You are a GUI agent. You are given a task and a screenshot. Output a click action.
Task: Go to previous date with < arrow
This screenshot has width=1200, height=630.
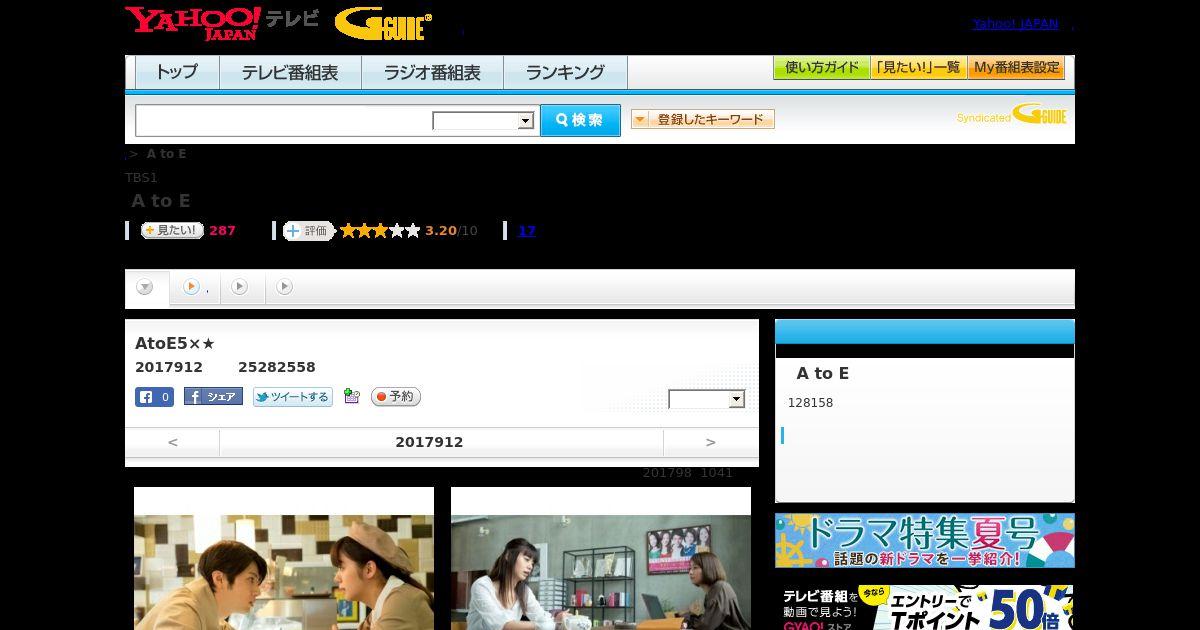(x=173, y=442)
